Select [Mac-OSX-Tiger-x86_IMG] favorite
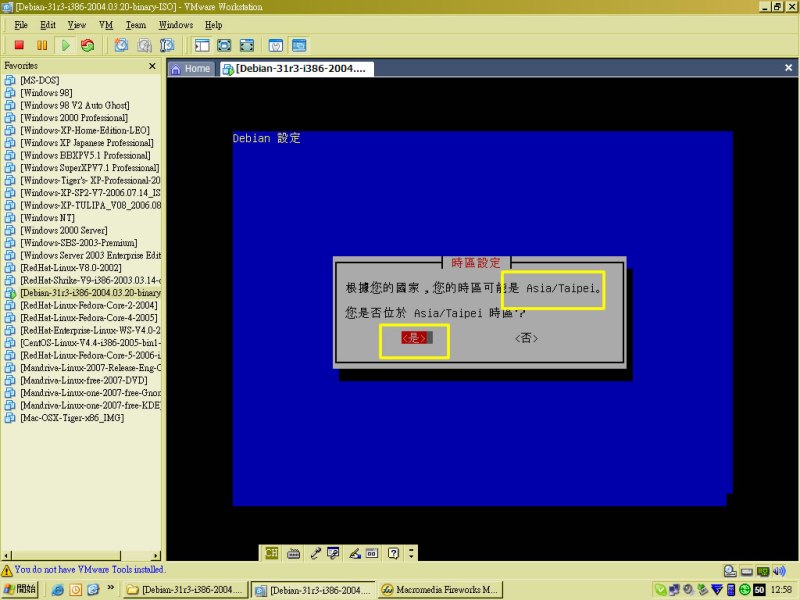This screenshot has height=600, width=800. point(72,418)
